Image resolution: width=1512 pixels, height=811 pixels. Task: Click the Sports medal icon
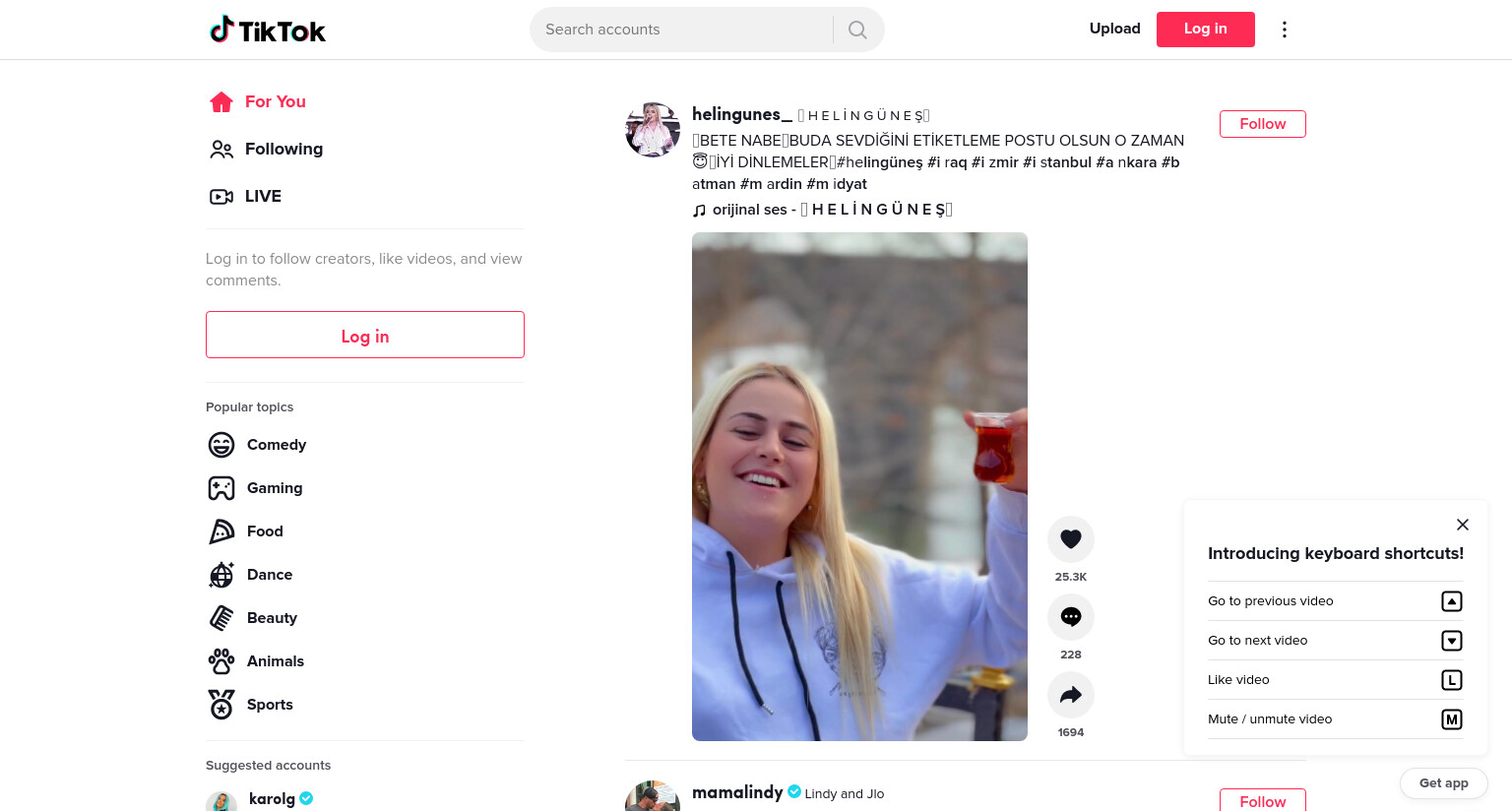tap(221, 705)
